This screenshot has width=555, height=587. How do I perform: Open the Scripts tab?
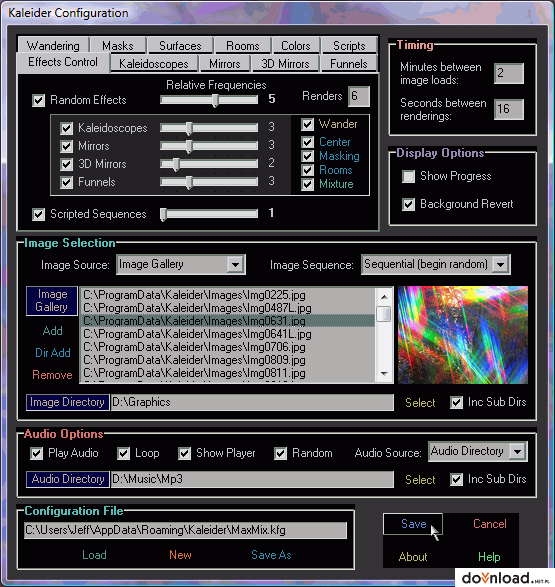click(349, 45)
